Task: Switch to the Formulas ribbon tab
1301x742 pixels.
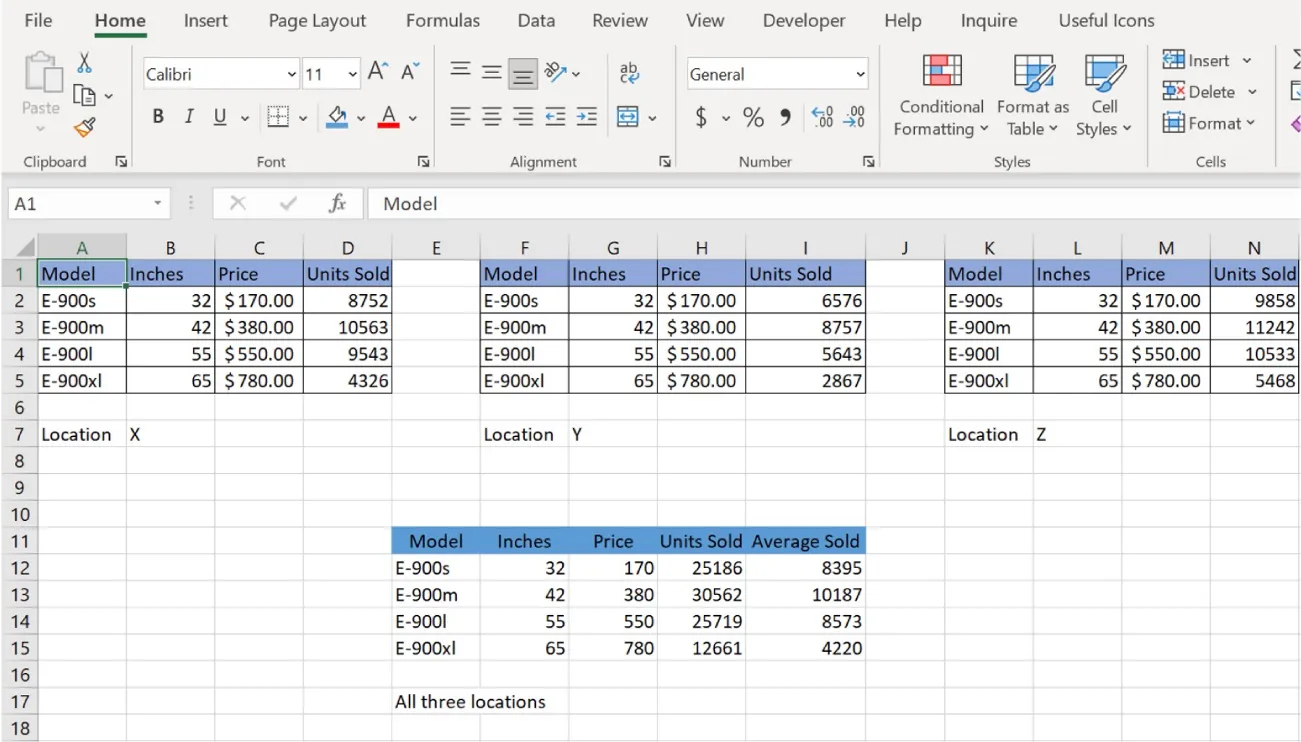Action: click(442, 20)
